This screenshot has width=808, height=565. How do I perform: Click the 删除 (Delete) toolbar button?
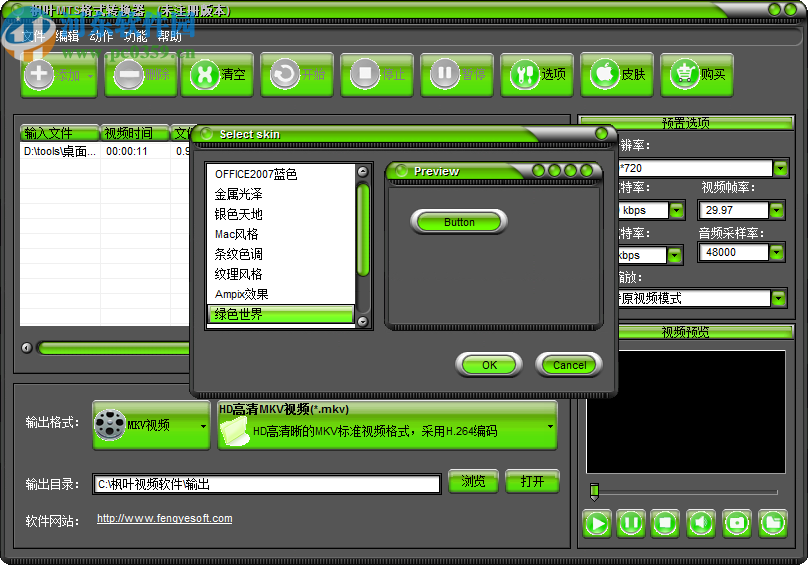point(141,75)
